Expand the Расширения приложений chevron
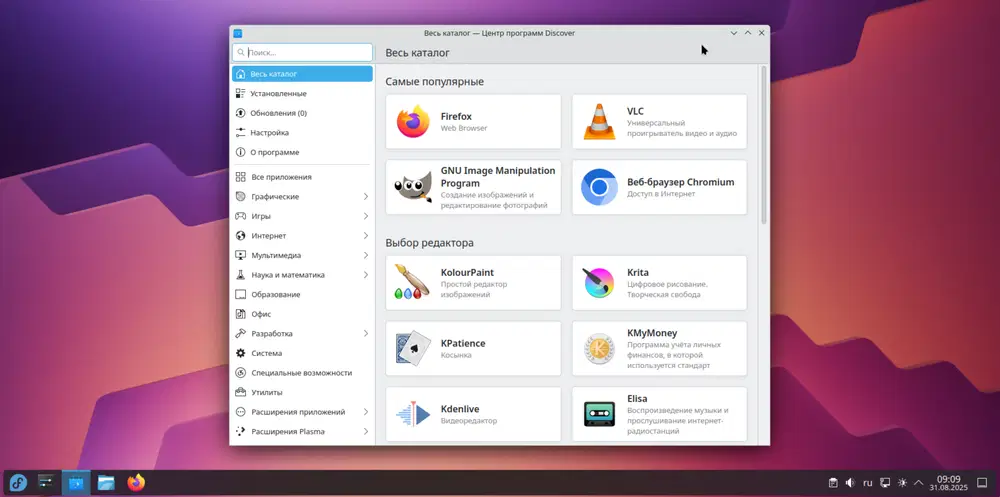The image size is (1000, 497). pyautogui.click(x=366, y=412)
